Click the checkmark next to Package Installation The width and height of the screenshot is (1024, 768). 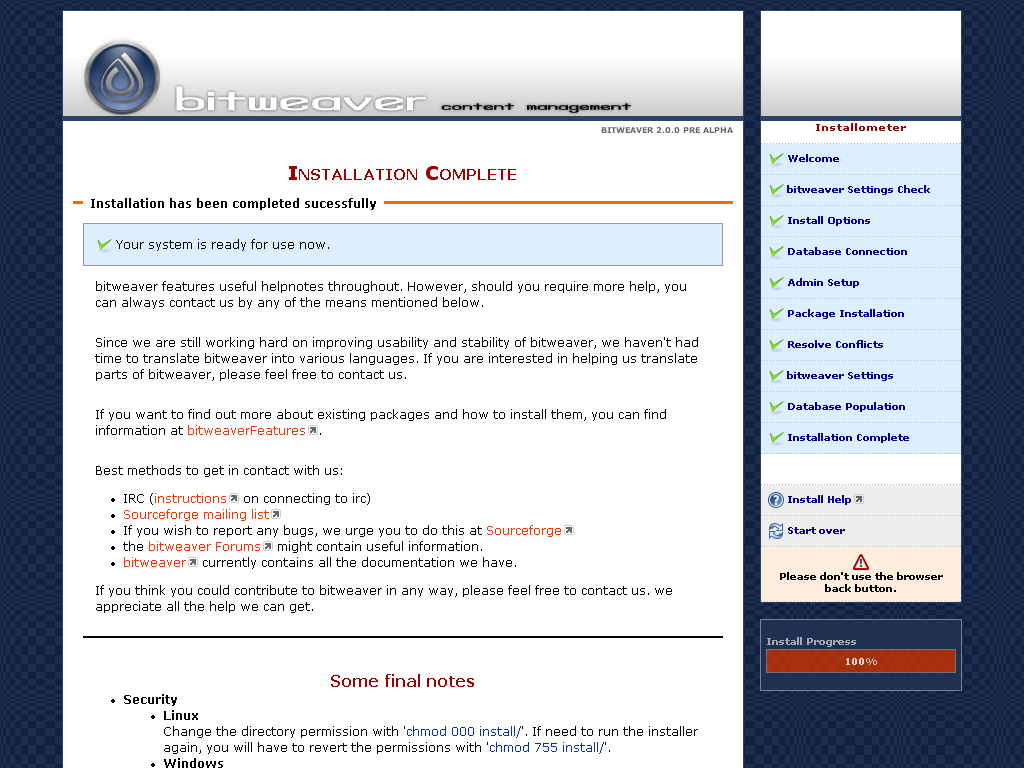point(776,313)
